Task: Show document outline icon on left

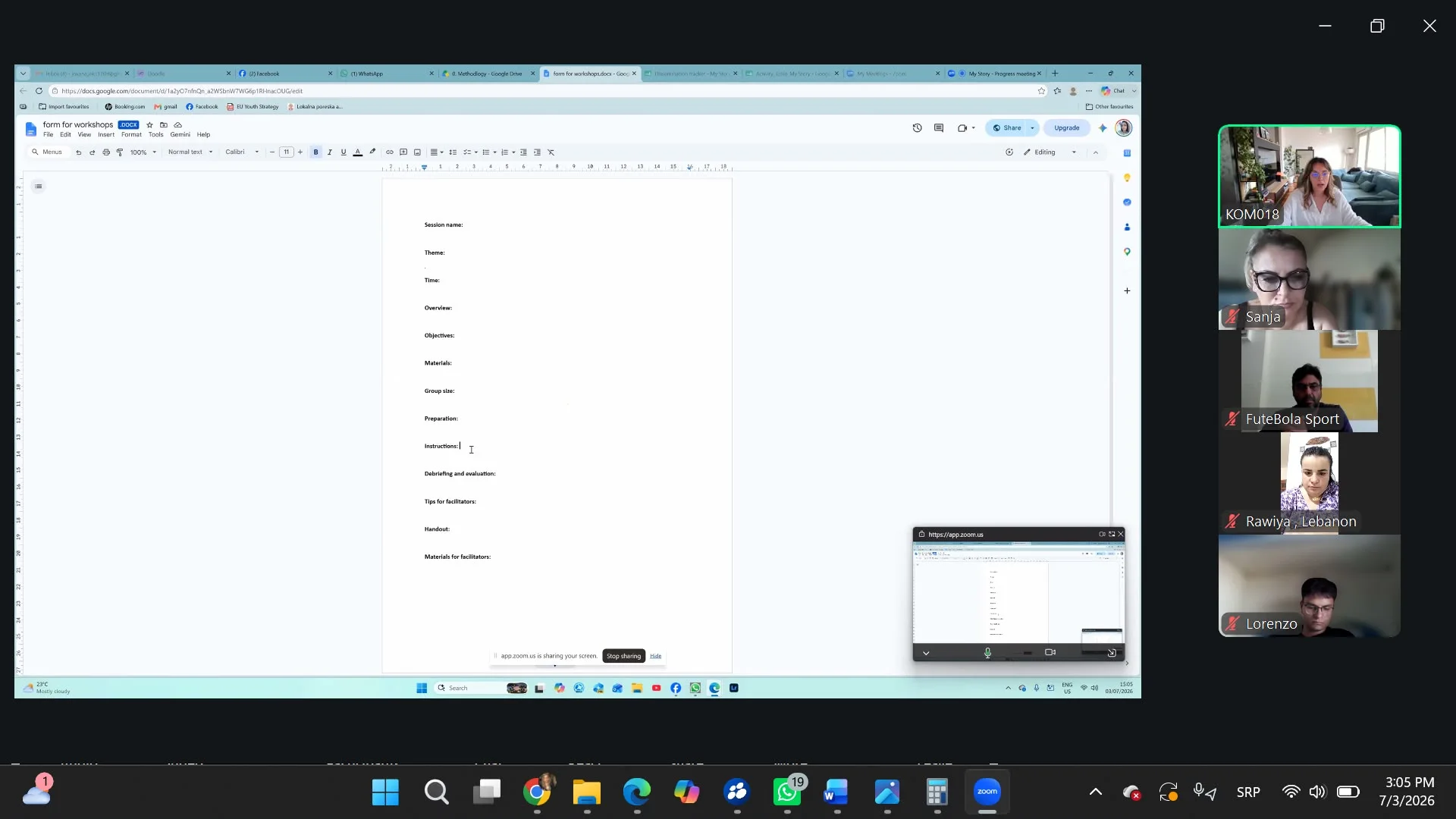Action: 39,187
